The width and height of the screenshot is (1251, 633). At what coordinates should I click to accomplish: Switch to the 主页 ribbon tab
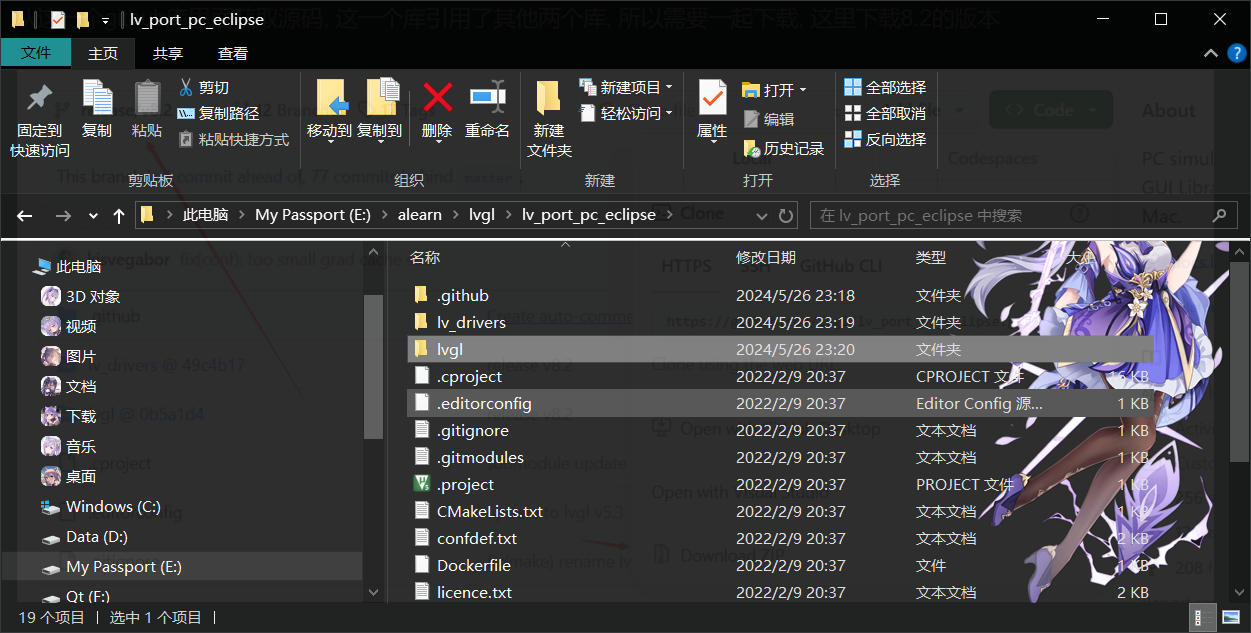(103, 53)
